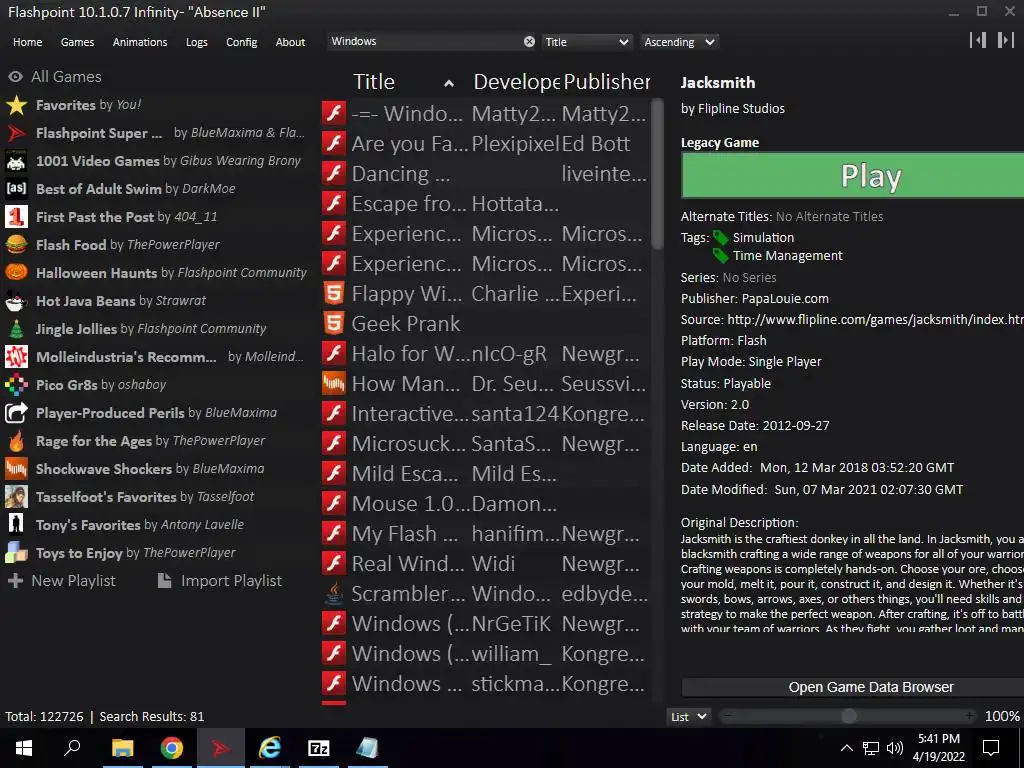Select the Halo for W... game row
1024x768 pixels.
pyautogui.click(x=485, y=354)
